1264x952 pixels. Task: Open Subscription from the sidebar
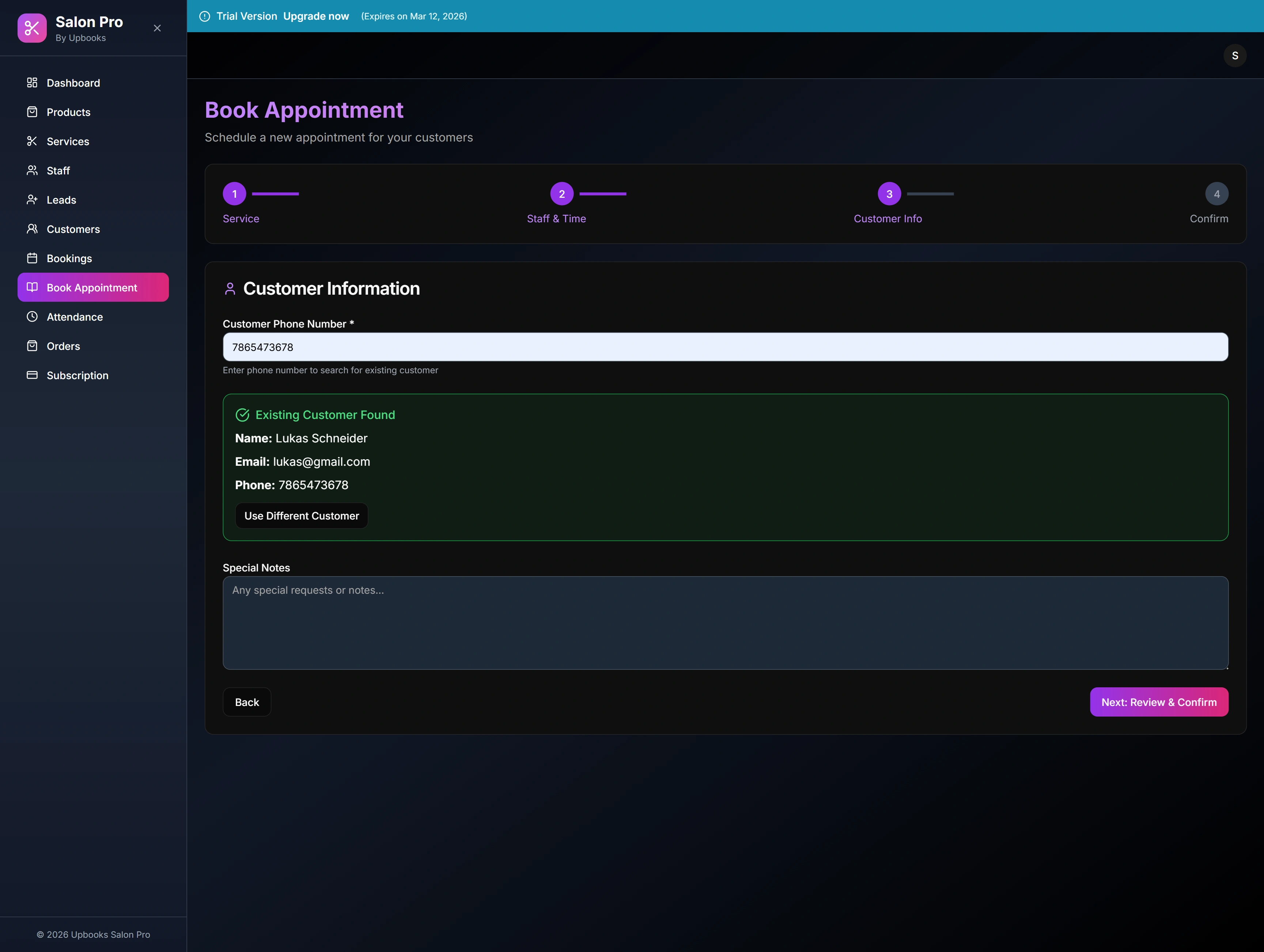point(77,375)
